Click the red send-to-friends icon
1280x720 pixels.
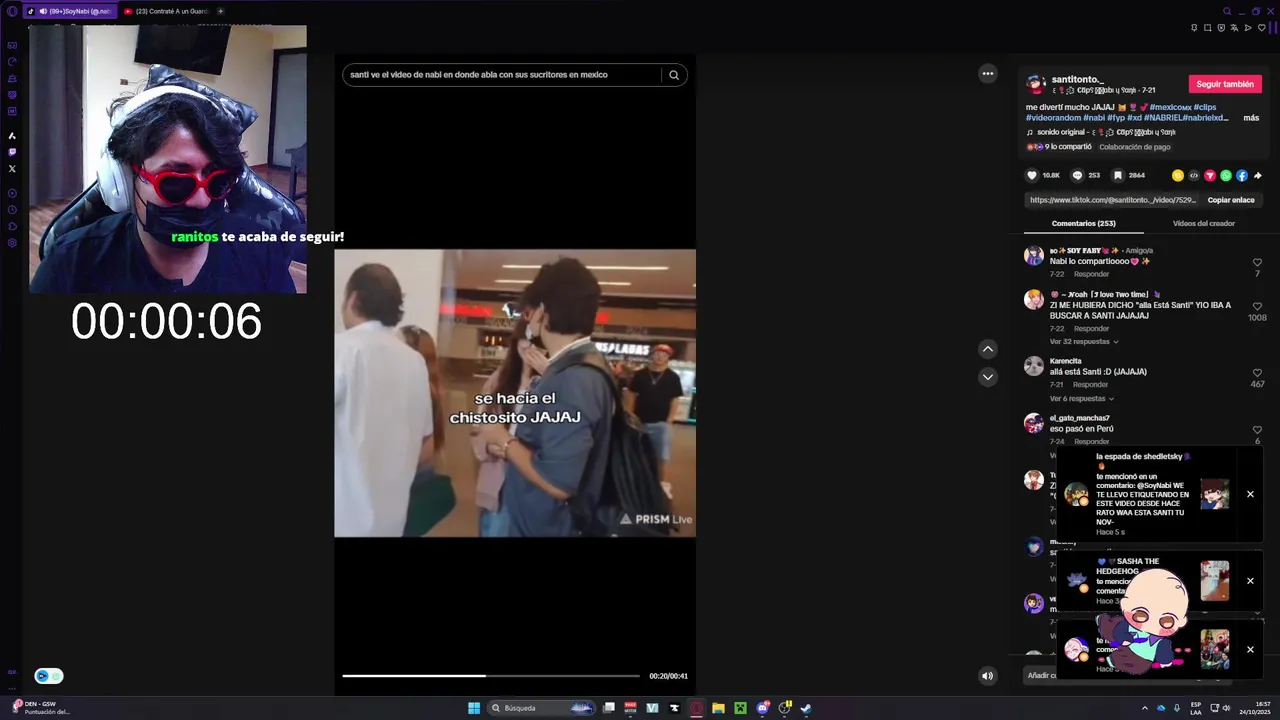pos(1210,175)
